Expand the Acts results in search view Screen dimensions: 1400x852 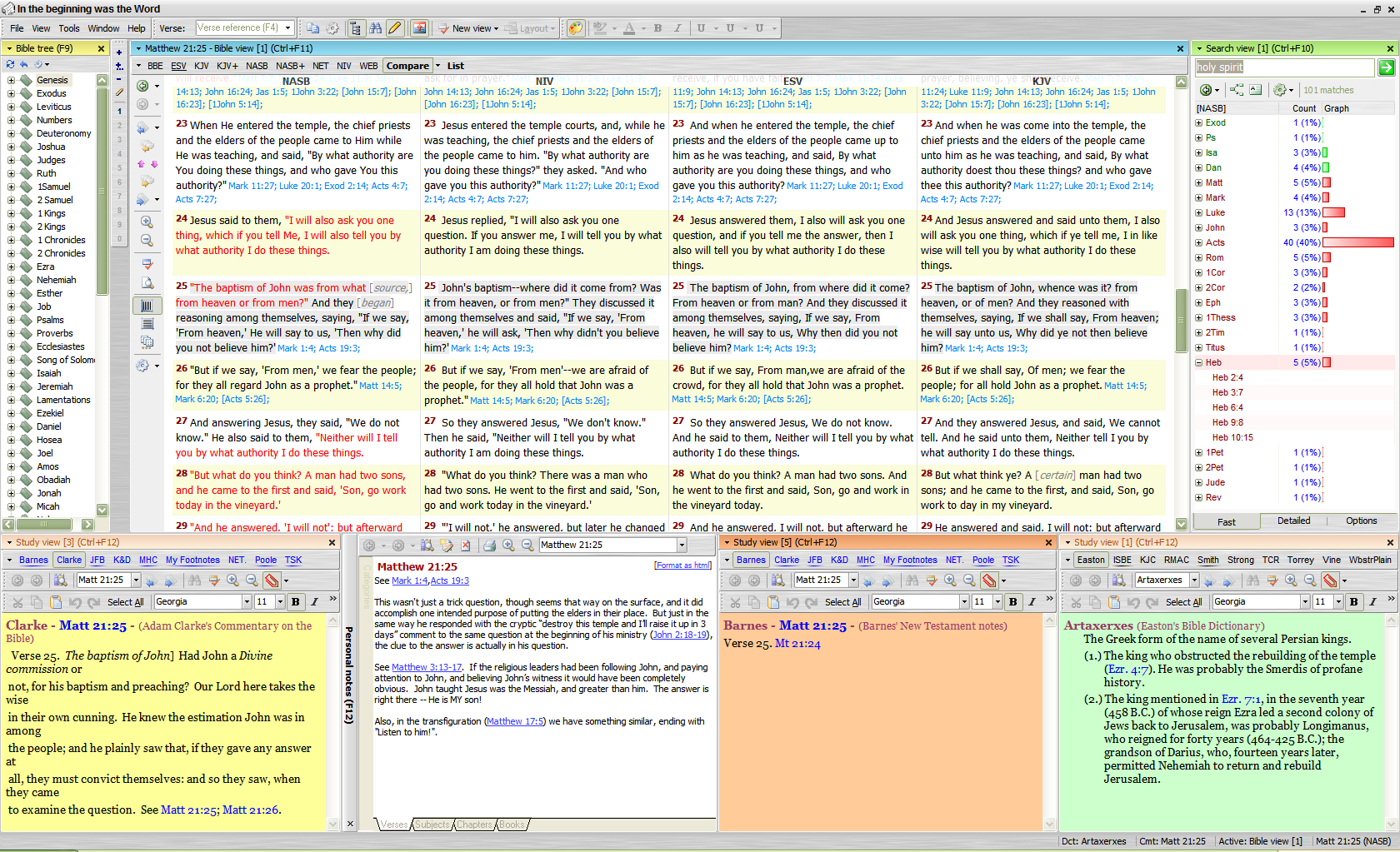click(x=1198, y=242)
